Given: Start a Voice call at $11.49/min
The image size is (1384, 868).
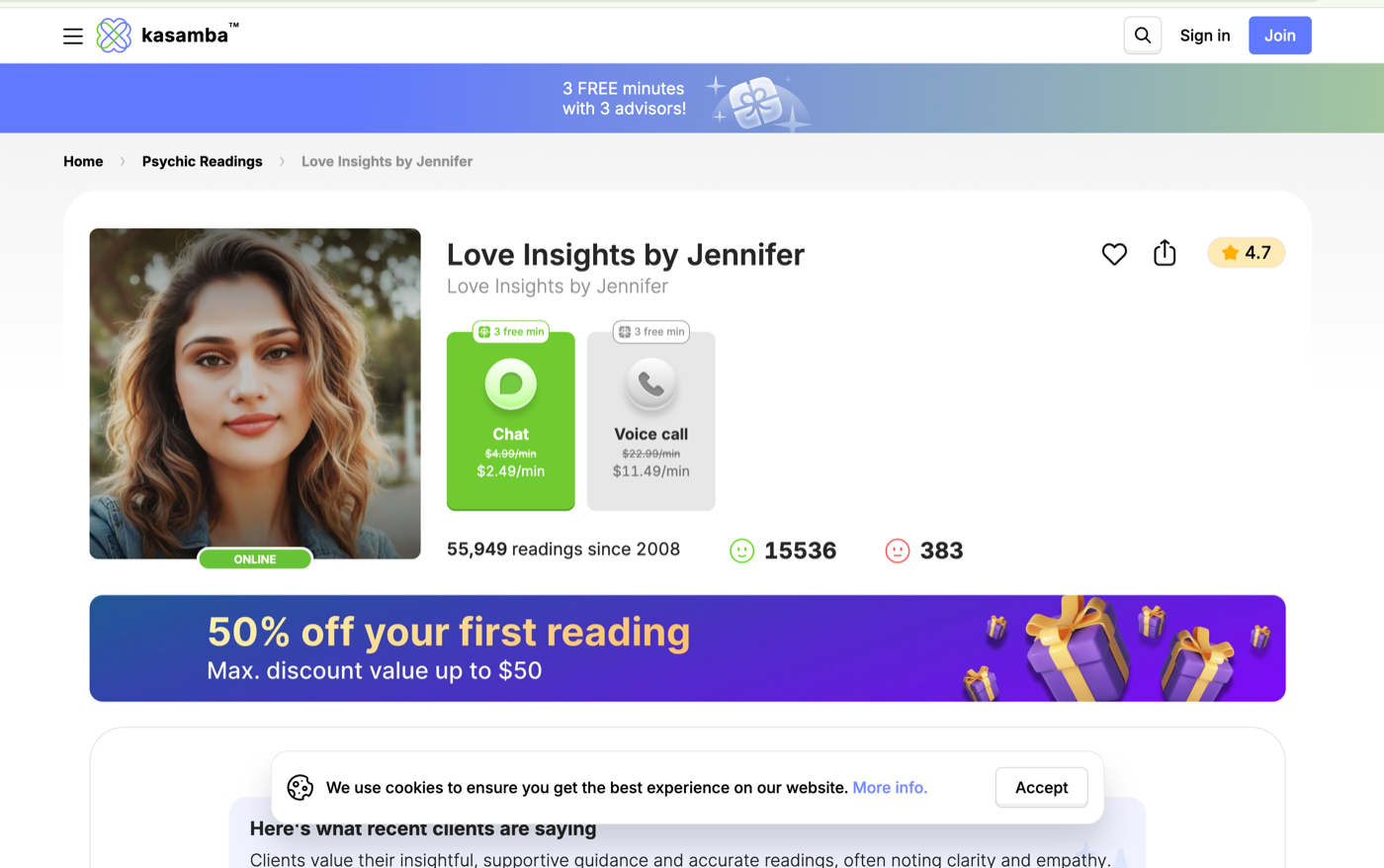Looking at the screenshot, I should coord(650,421).
